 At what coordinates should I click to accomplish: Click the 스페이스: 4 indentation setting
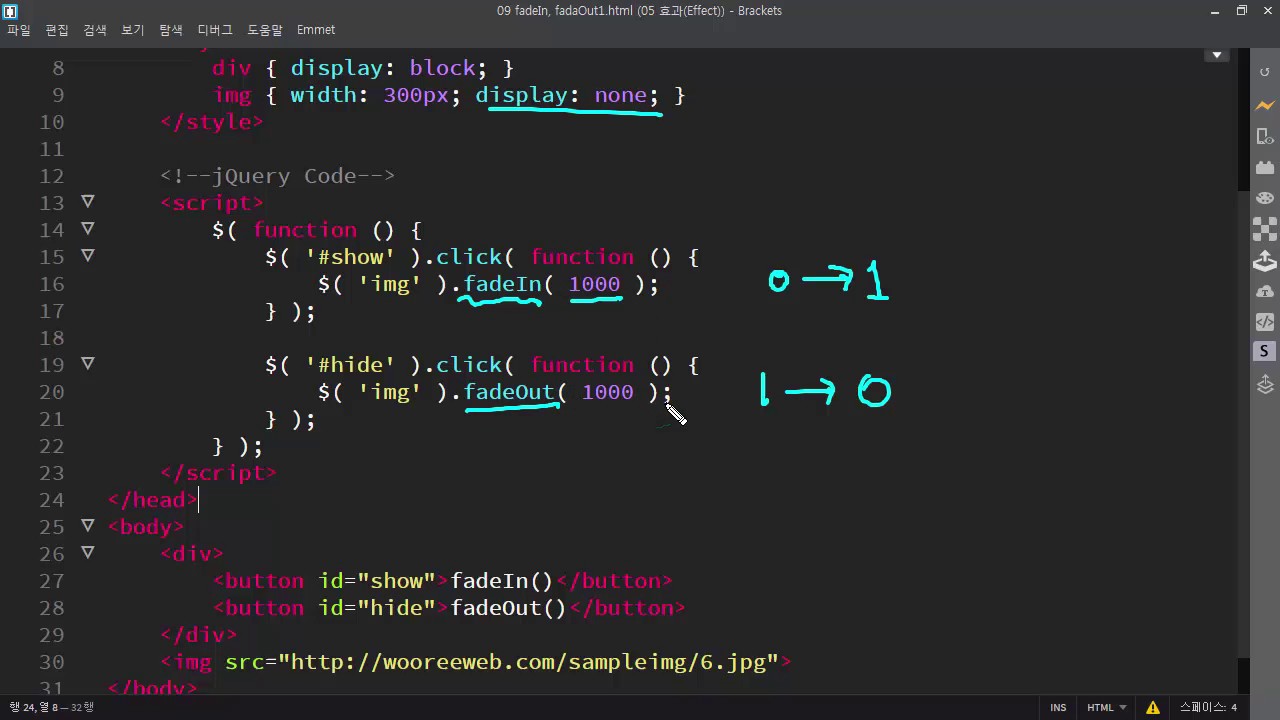coord(1208,707)
